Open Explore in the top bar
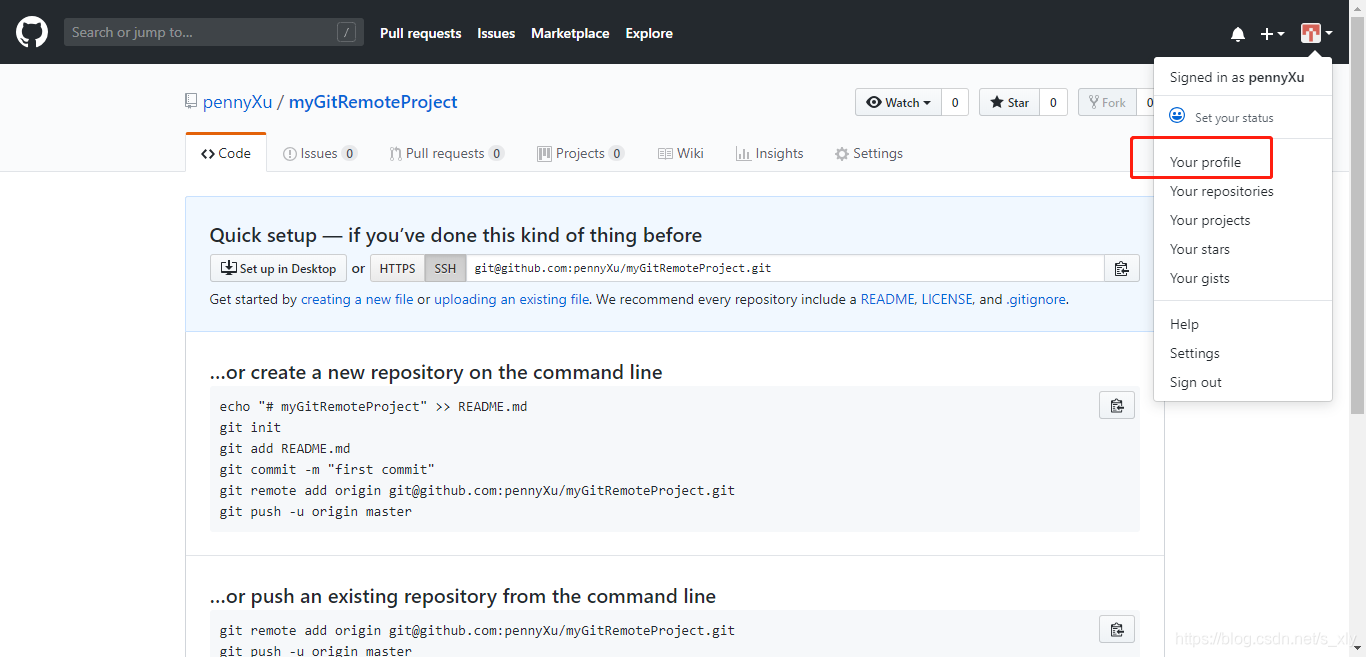Image resolution: width=1366 pixels, height=657 pixels. click(x=649, y=33)
